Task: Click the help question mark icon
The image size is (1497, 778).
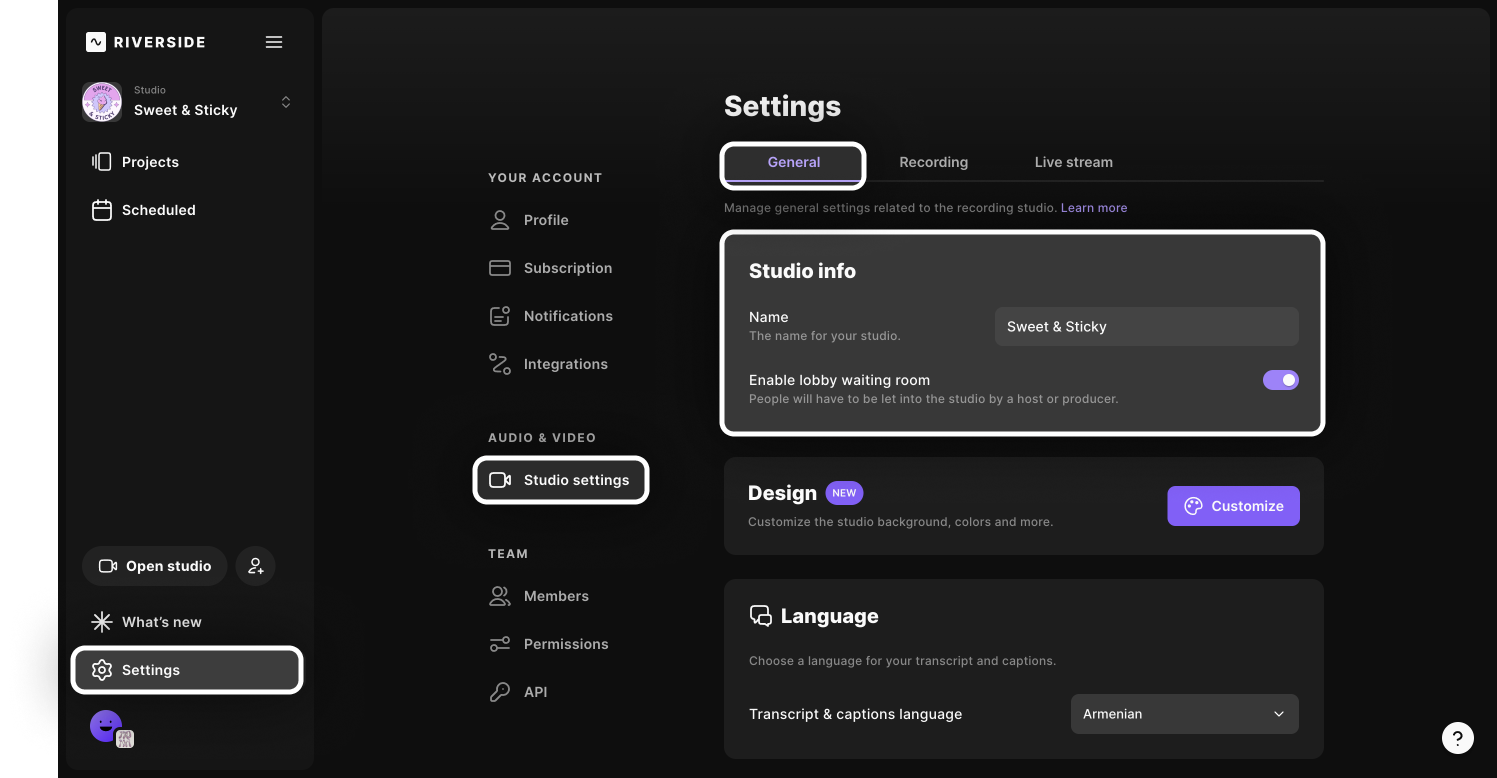Action: (1457, 738)
